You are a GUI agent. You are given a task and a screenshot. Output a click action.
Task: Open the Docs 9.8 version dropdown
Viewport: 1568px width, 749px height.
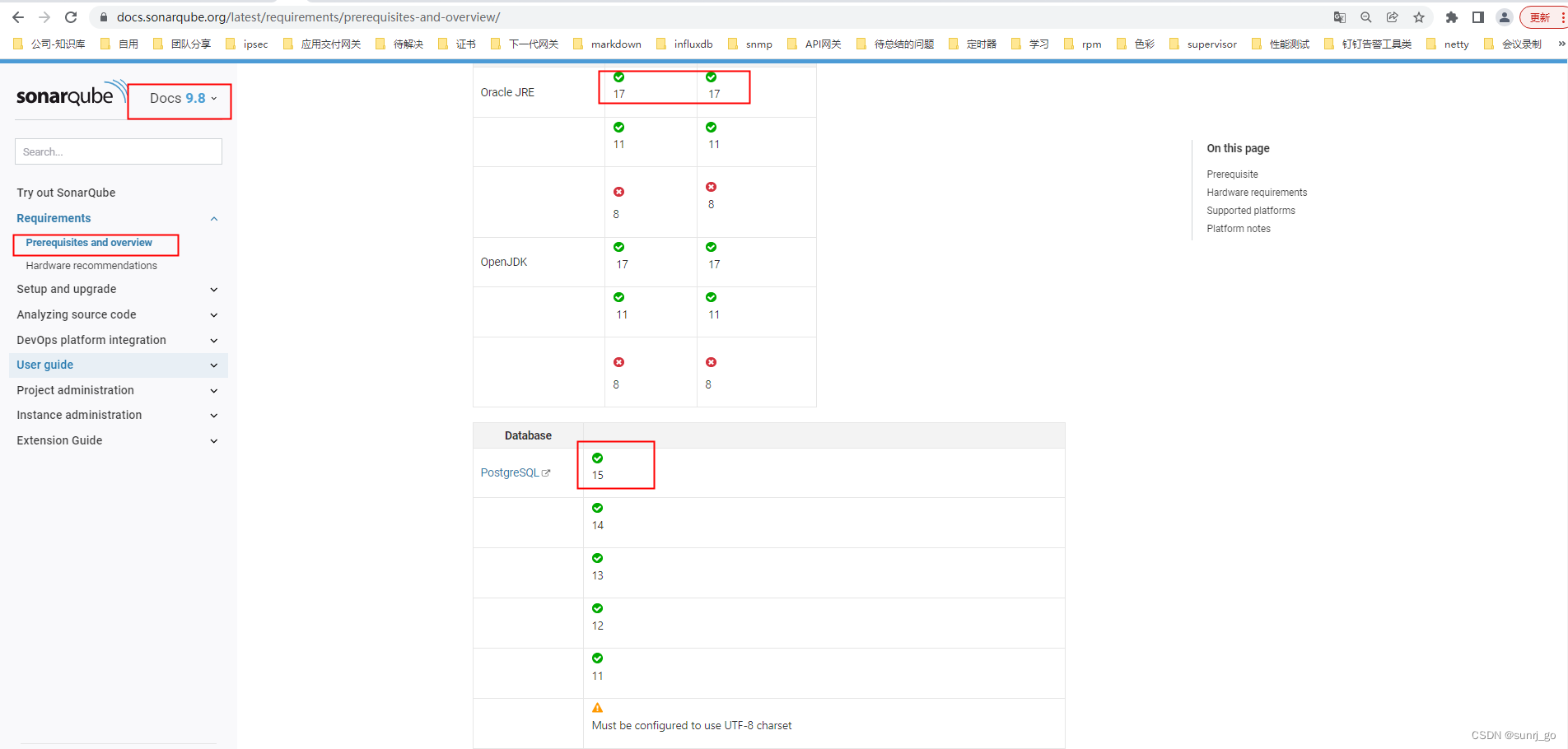tap(183, 98)
